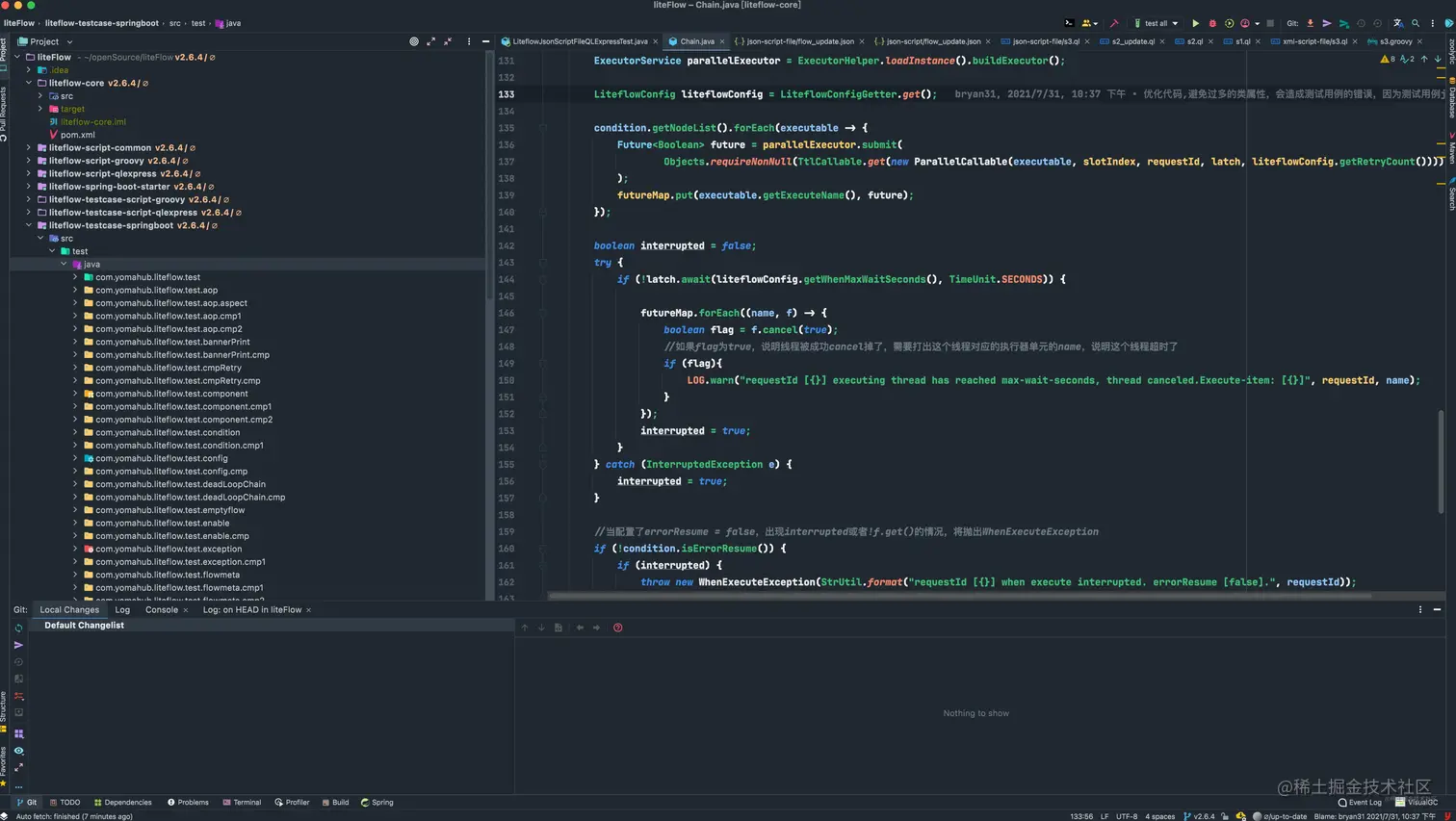Screen dimensions: 1456x821
Task: Collapse All icon in Project panel header
Action: [x=448, y=41]
